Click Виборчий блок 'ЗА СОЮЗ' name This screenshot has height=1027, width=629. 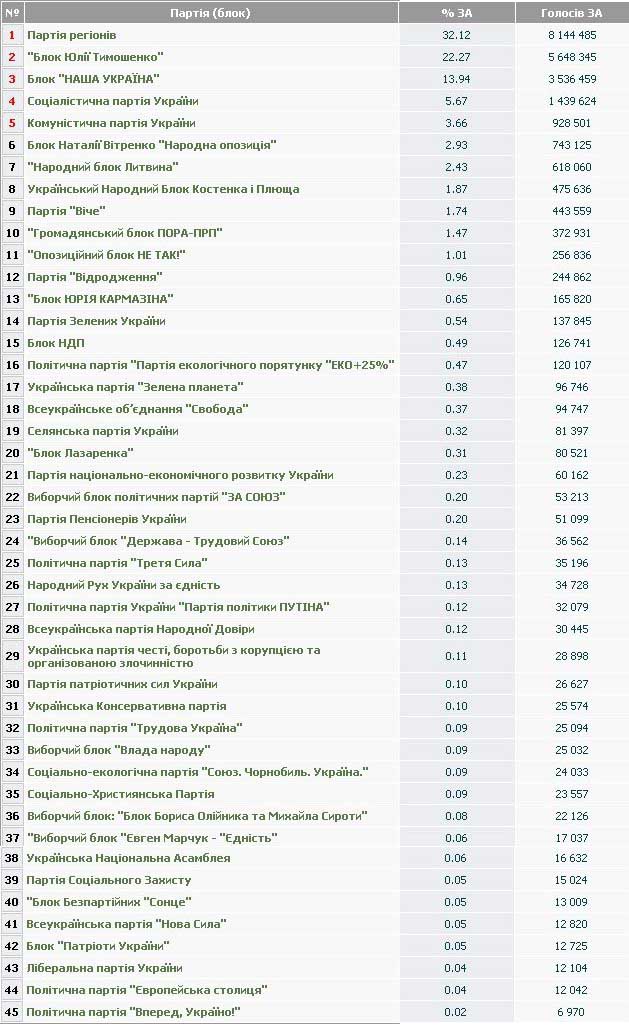pos(156,497)
